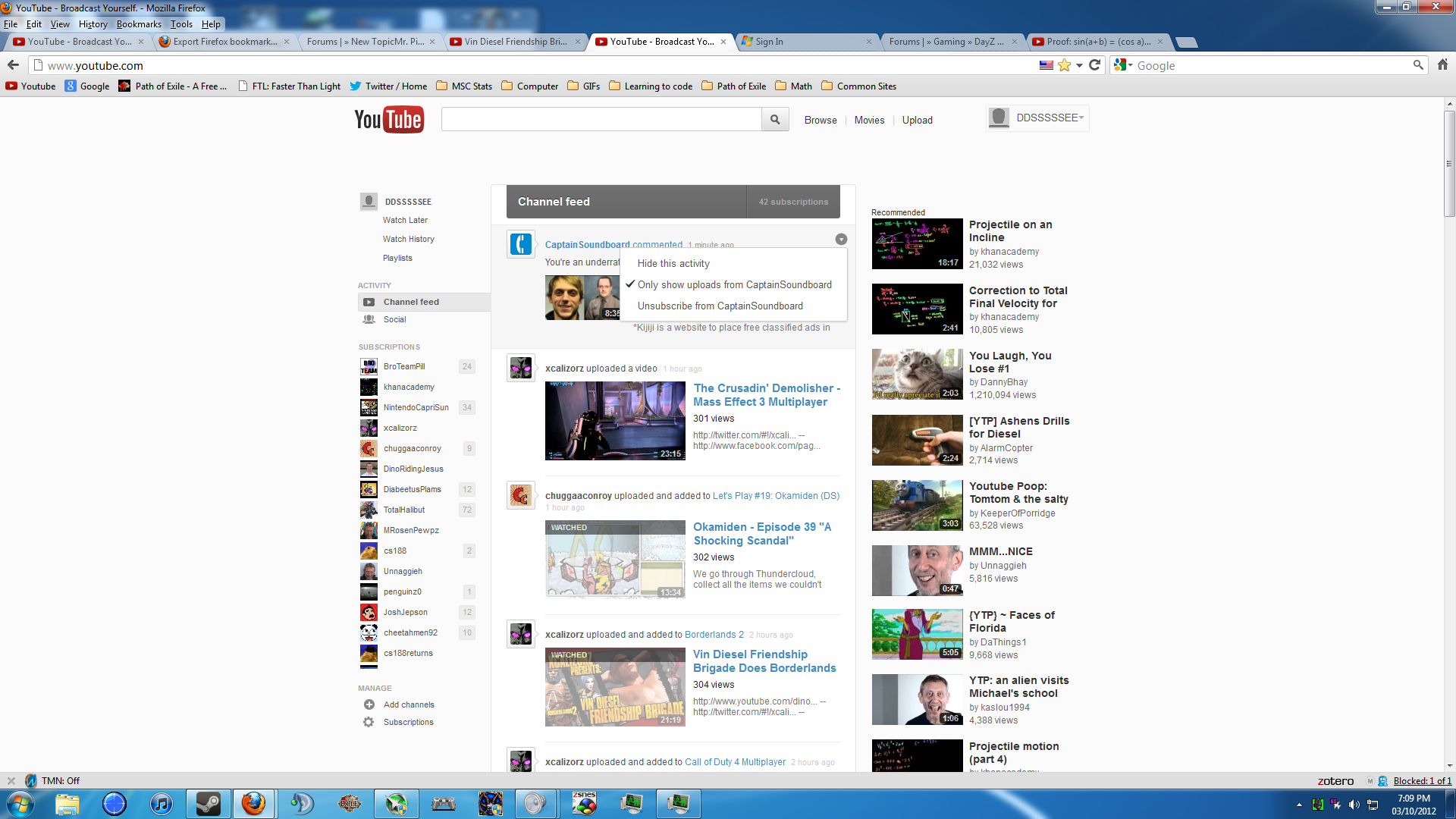Bookmark this page with the star icon
This screenshot has height=819, width=1456.
(x=1065, y=65)
